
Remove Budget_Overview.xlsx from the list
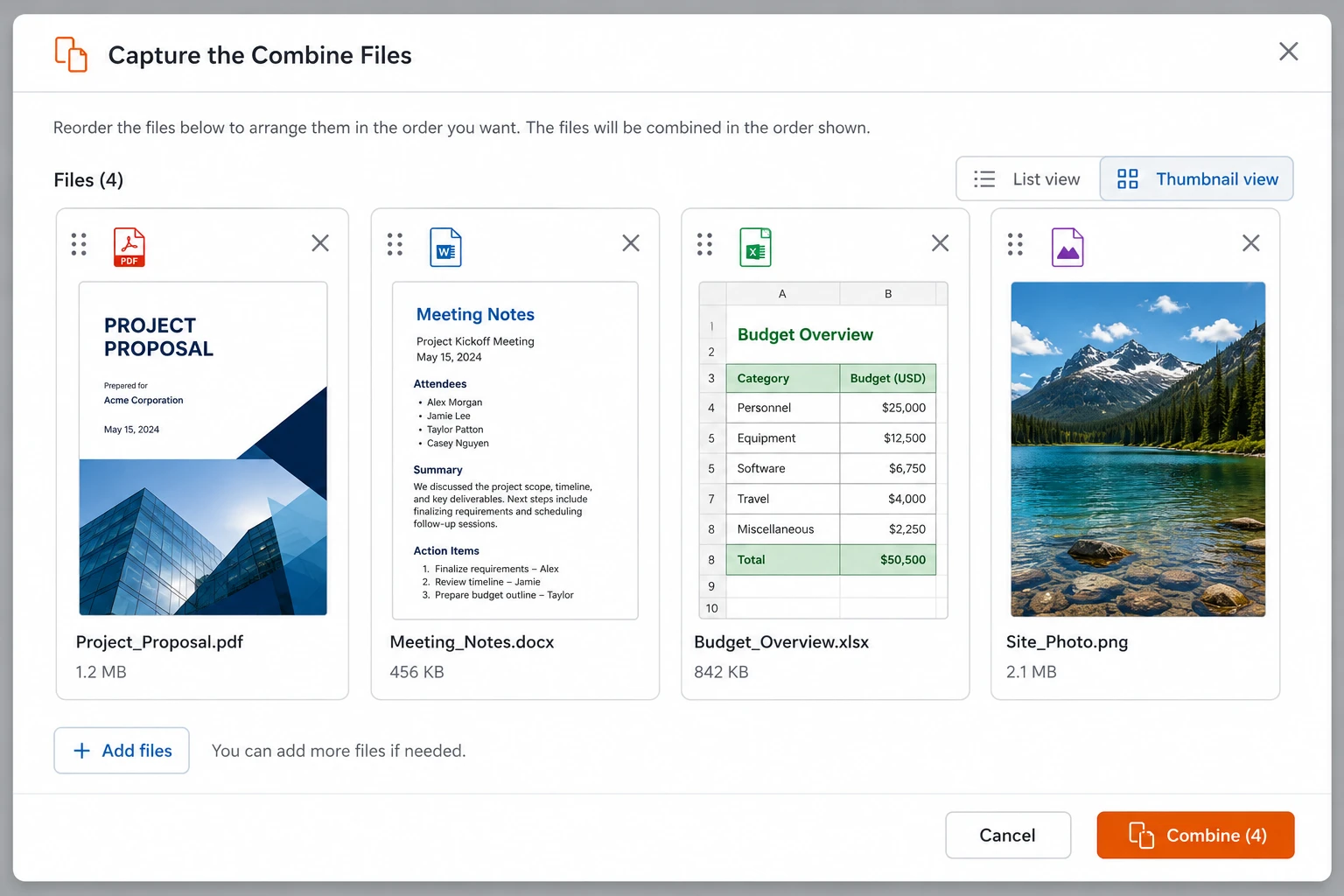click(940, 243)
